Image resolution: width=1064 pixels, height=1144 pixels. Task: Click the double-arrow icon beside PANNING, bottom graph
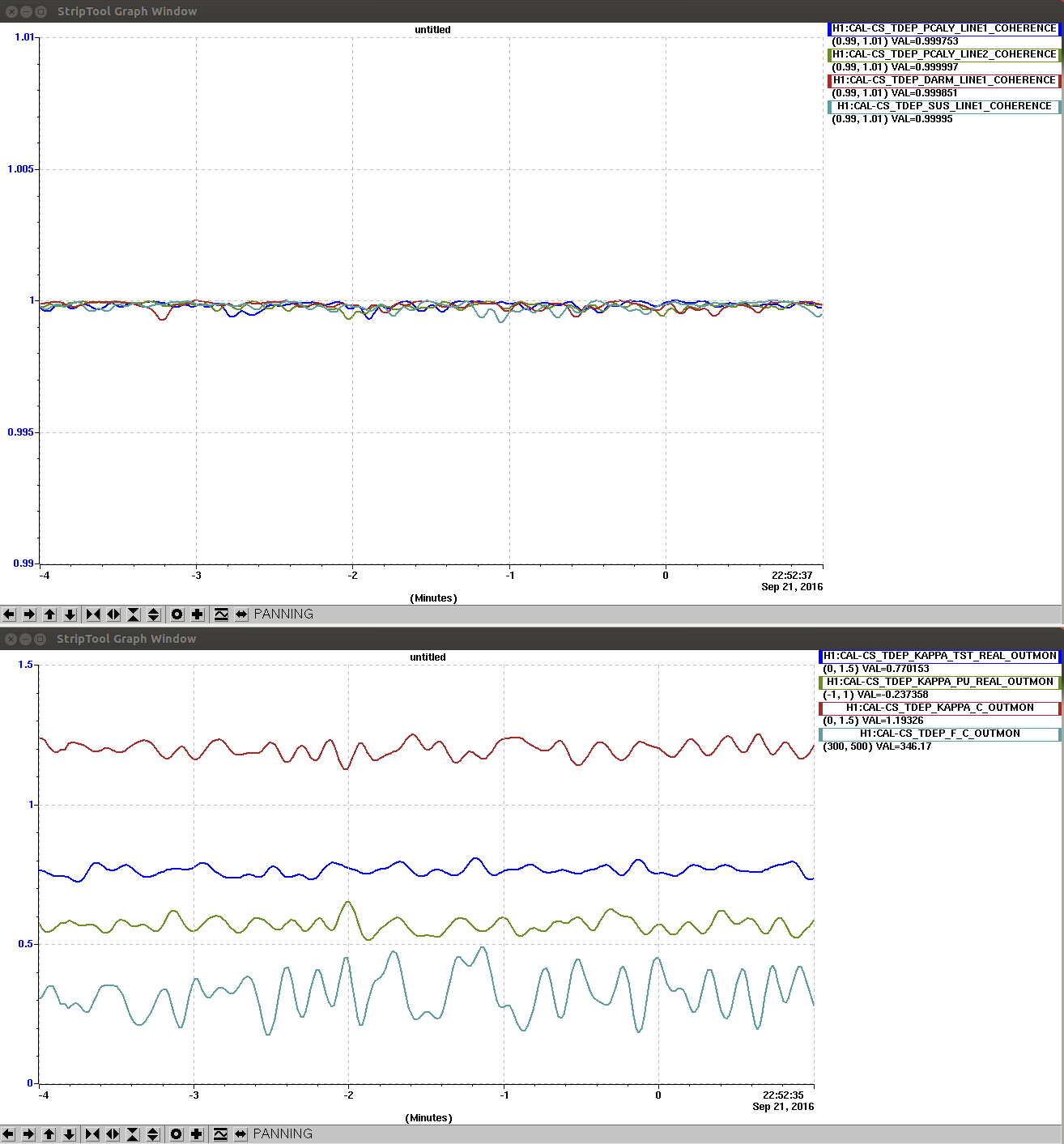click(x=240, y=1134)
